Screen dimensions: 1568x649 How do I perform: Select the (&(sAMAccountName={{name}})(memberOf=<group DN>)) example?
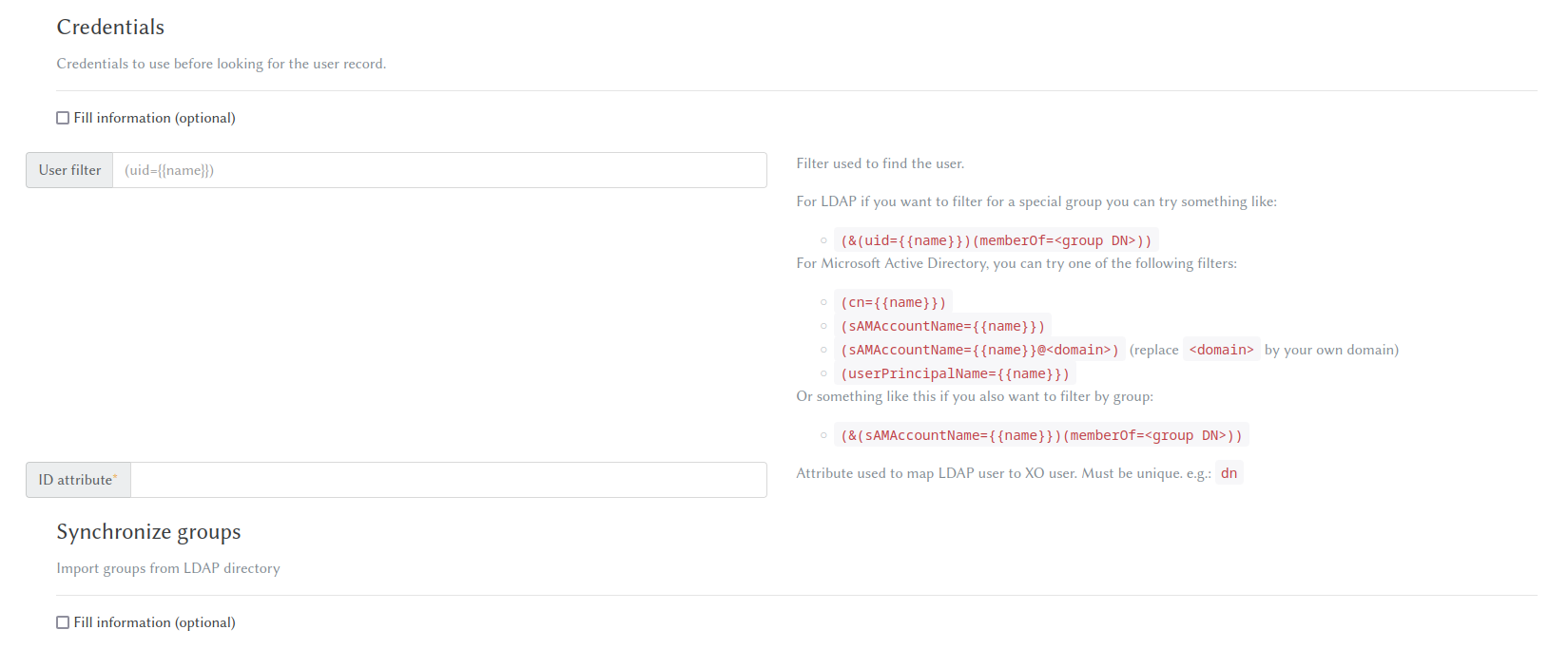pyautogui.click(x=1041, y=435)
